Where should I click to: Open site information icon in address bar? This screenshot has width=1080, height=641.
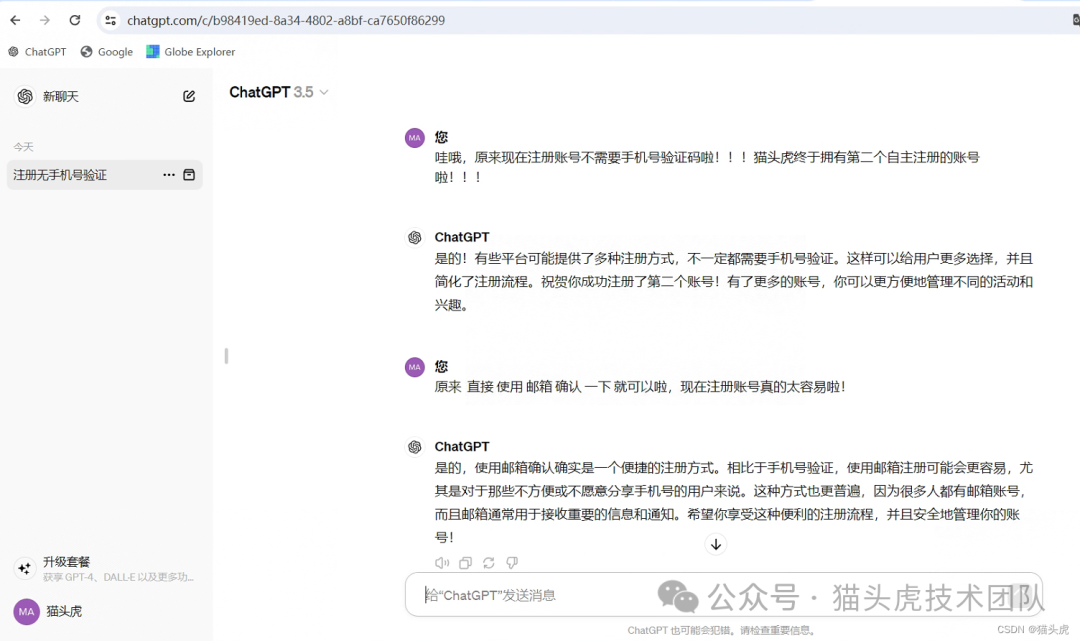click(x=110, y=21)
